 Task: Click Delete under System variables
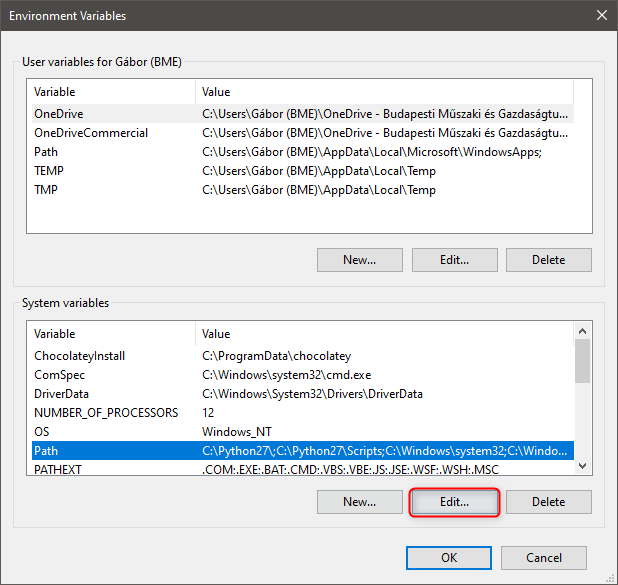pos(548,502)
